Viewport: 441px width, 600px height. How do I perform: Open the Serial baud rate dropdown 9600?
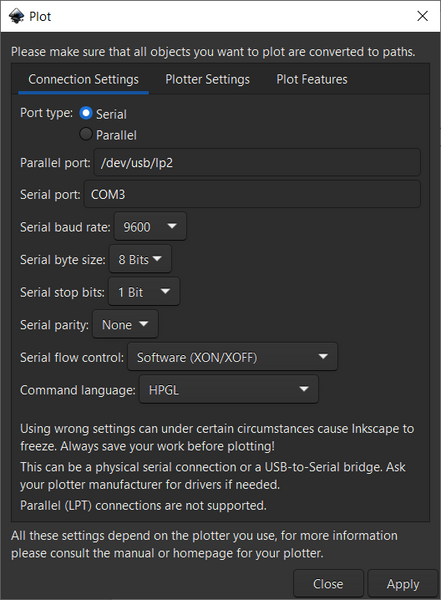point(150,227)
